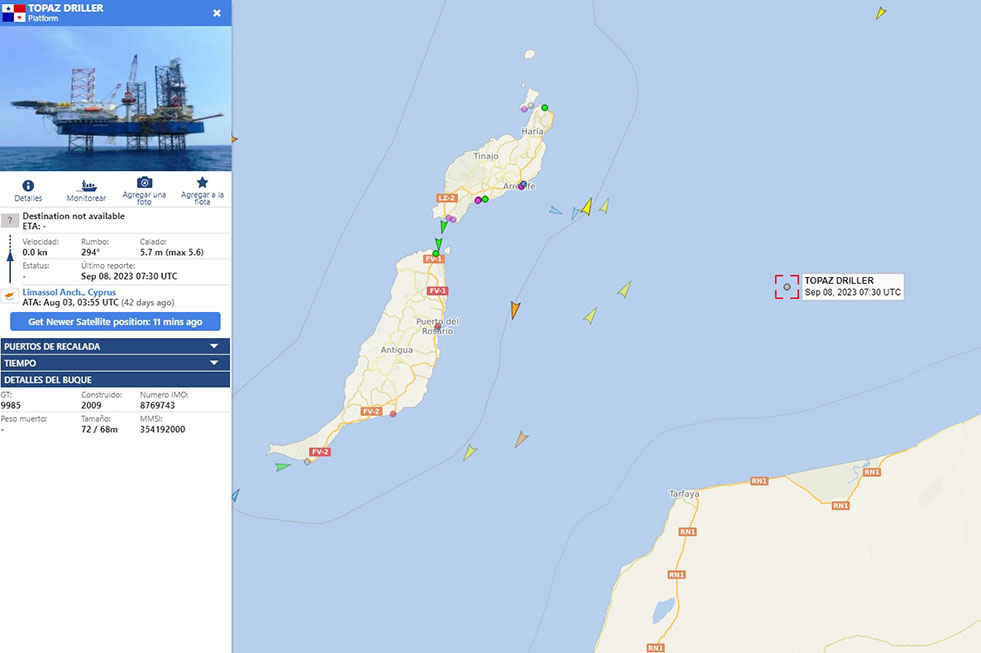Image resolution: width=981 pixels, height=653 pixels.
Task: Click the green vessel arrow southwest of Fuerteventura
Action: [282, 467]
